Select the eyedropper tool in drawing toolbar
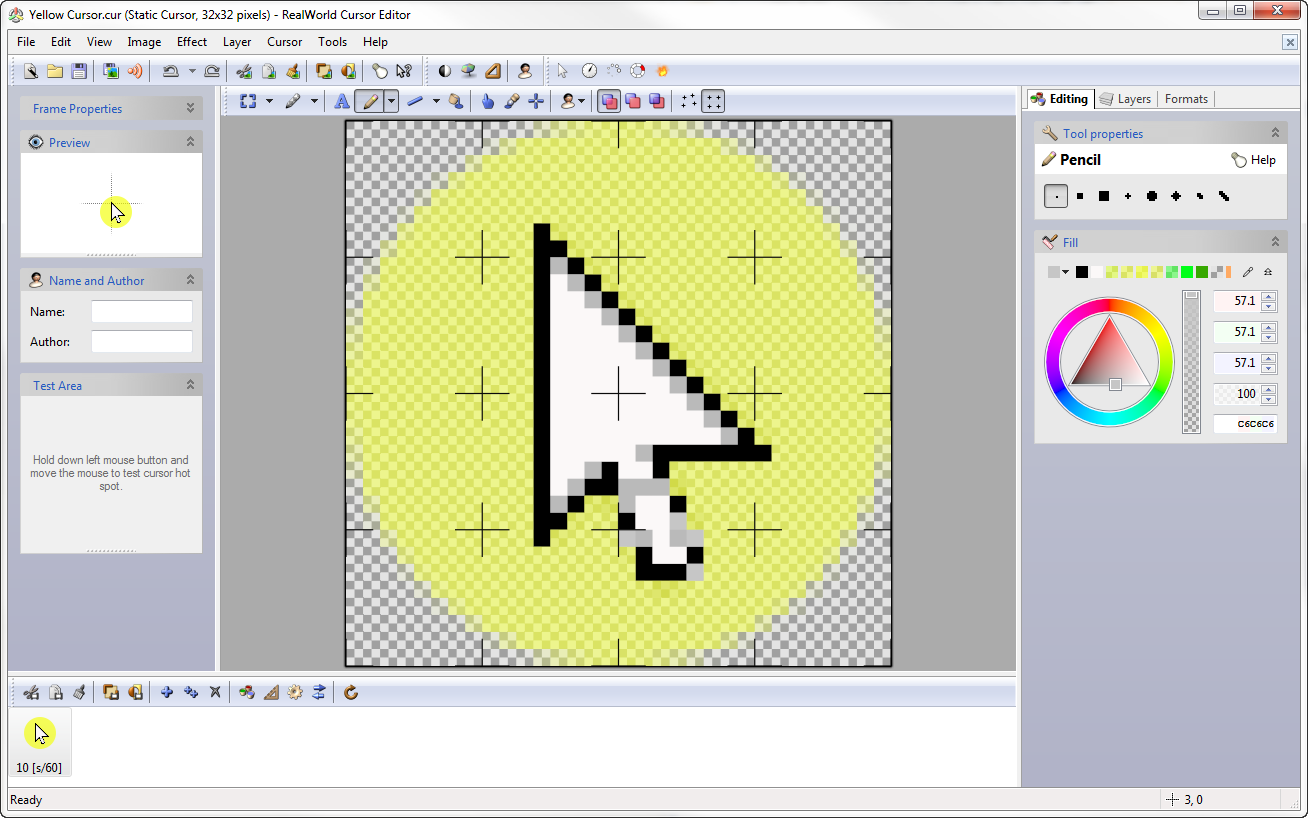This screenshot has height=818, width=1308. (512, 101)
